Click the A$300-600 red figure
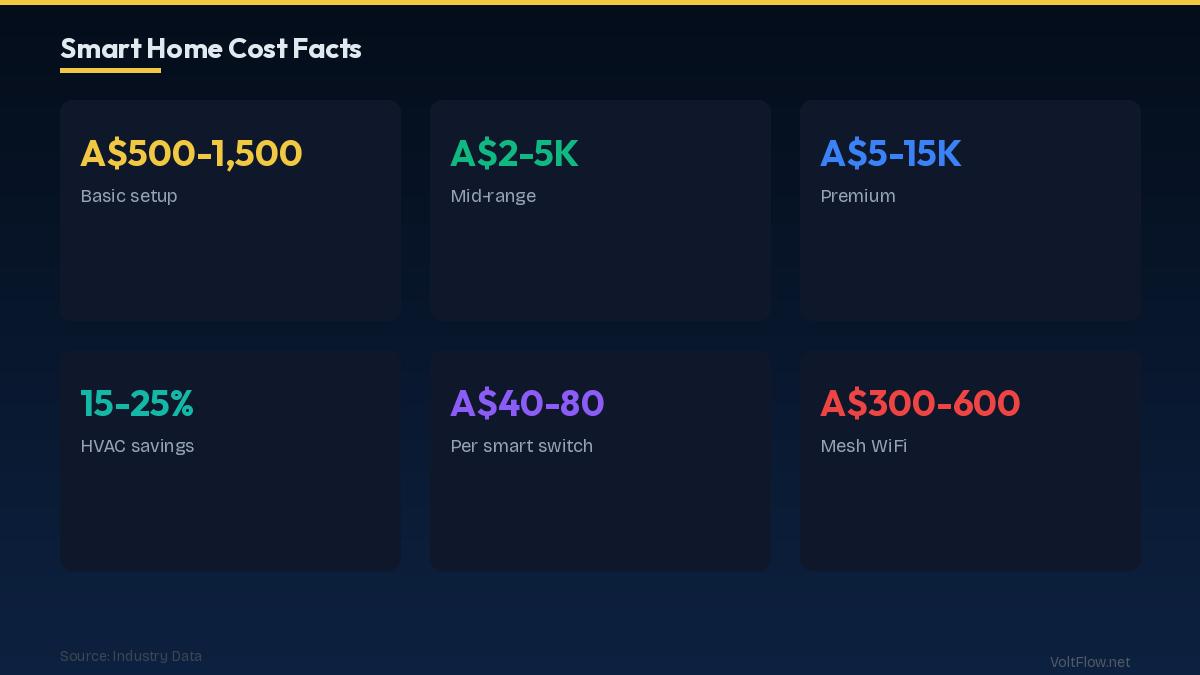 tap(920, 403)
